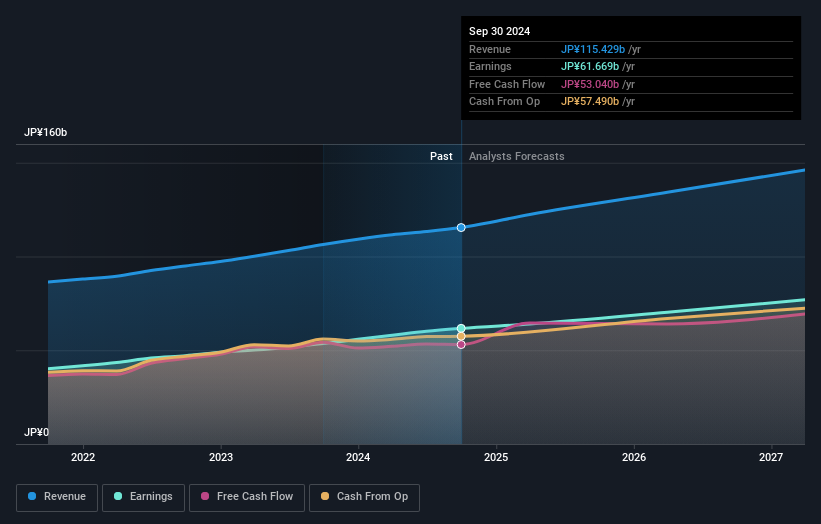Click the Sep 30 2024 tooltip date
Screen dimensions: 821x524
(x=500, y=31)
